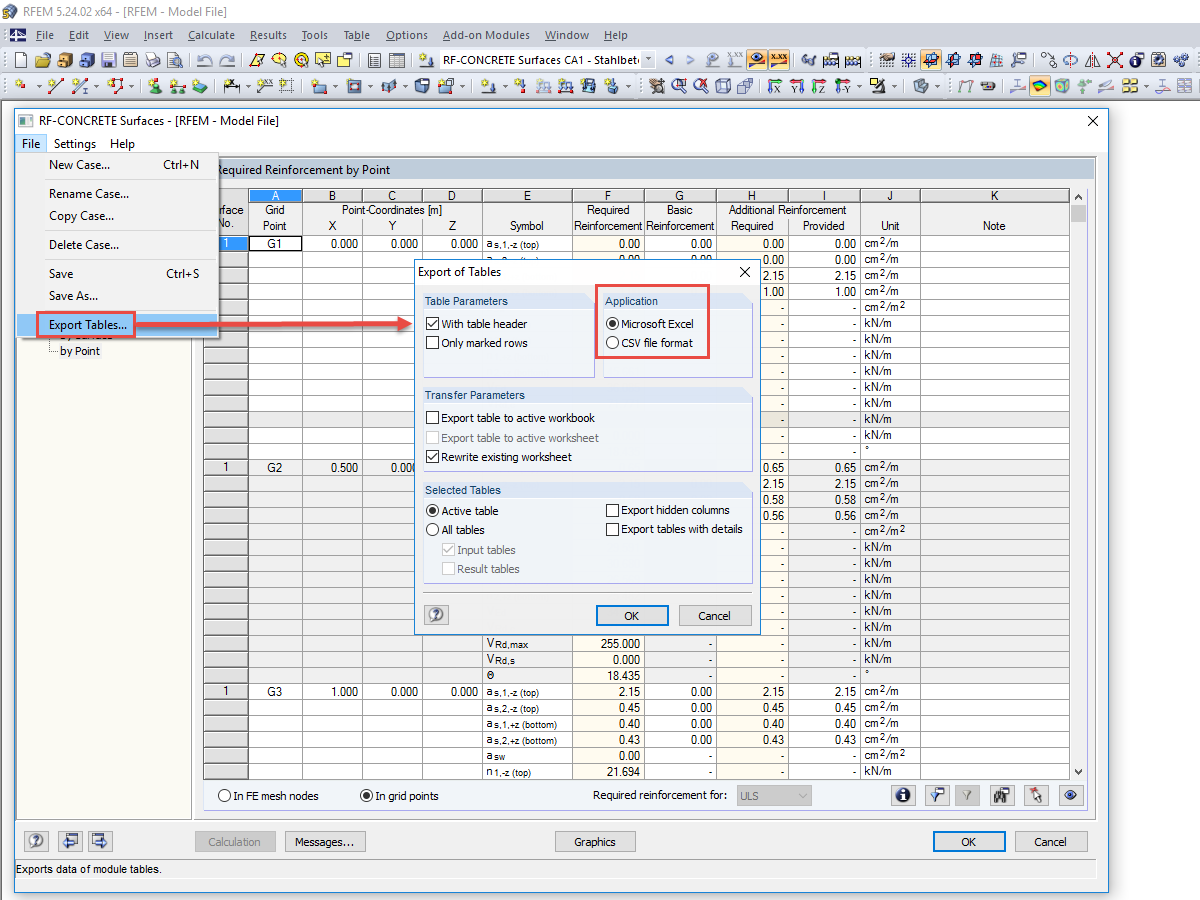Check Export hidden columns checkbox
The width and height of the screenshot is (1200, 900).
pos(612,510)
